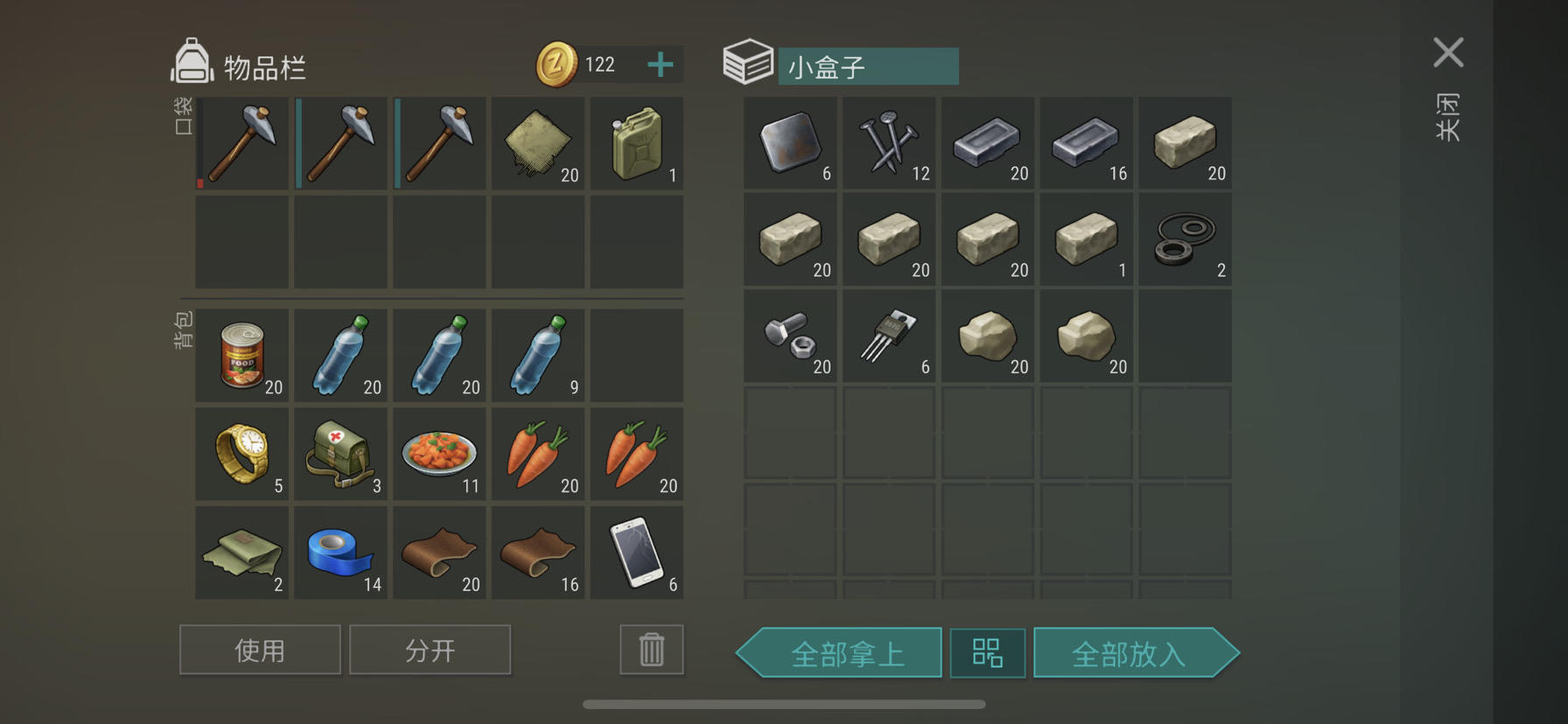Screen dimensions: 1568x724
Task: Click the 分开 (split) button
Action: tap(430, 650)
